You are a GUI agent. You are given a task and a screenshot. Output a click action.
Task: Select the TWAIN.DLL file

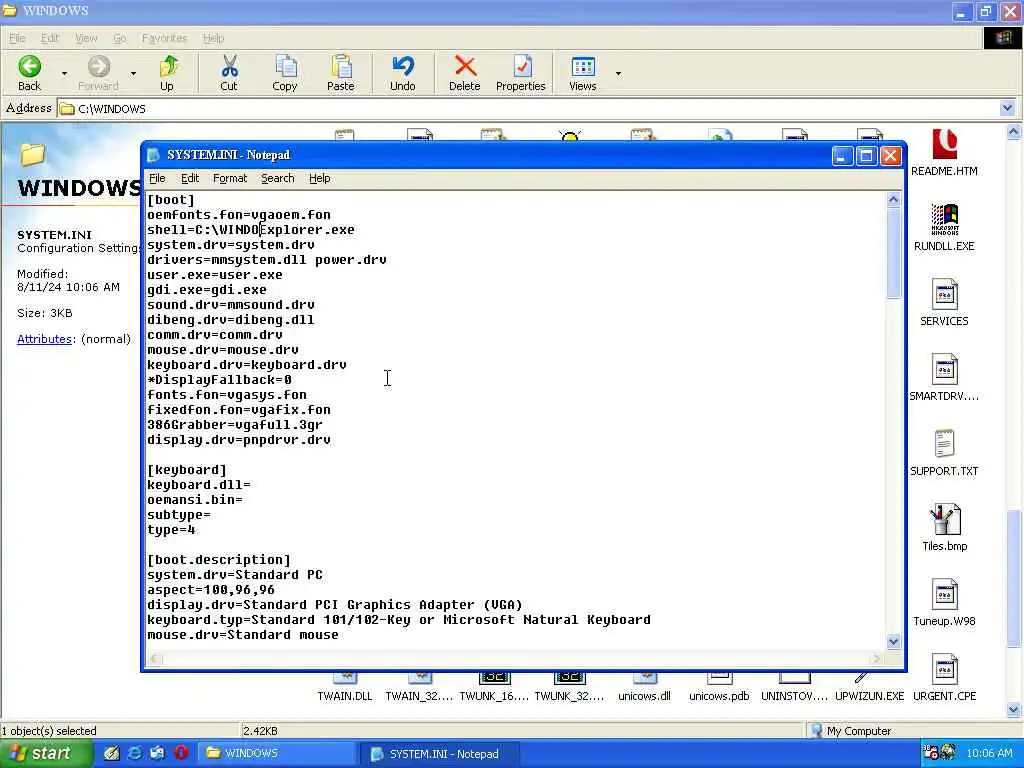pyautogui.click(x=345, y=688)
